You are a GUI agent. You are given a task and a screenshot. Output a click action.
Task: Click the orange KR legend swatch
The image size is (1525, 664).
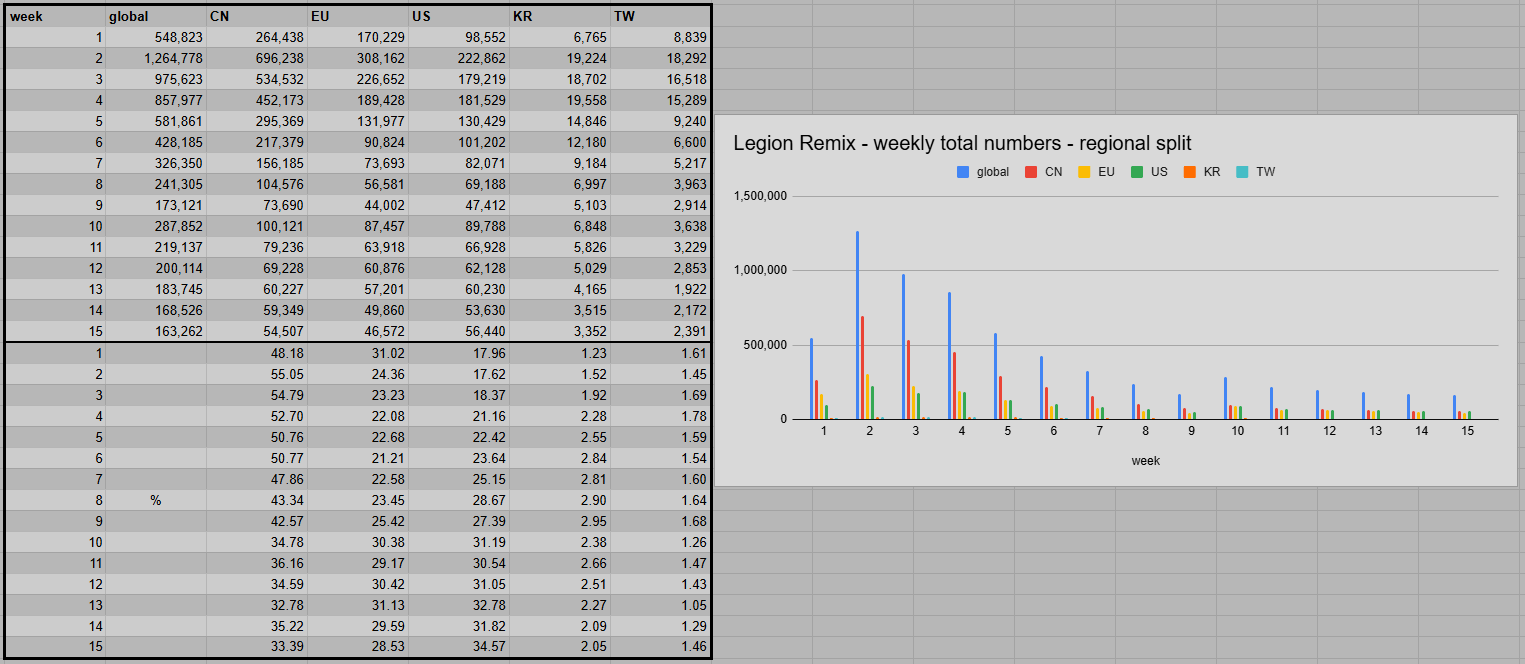1190,172
